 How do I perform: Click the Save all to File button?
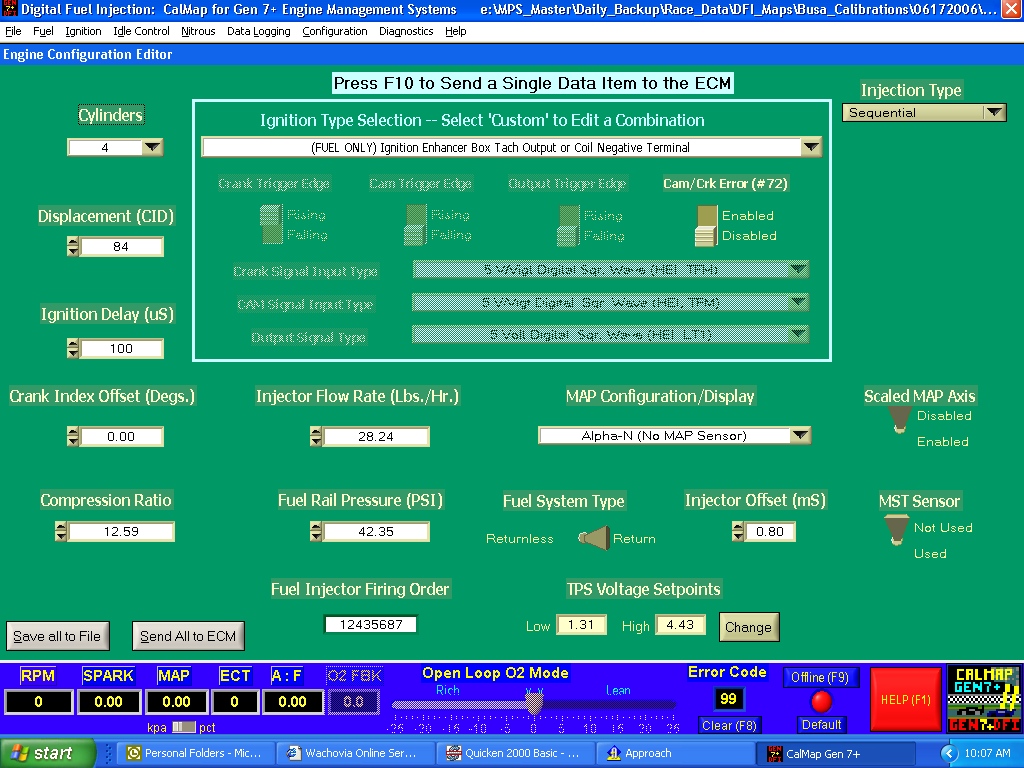tap(57, 636)
